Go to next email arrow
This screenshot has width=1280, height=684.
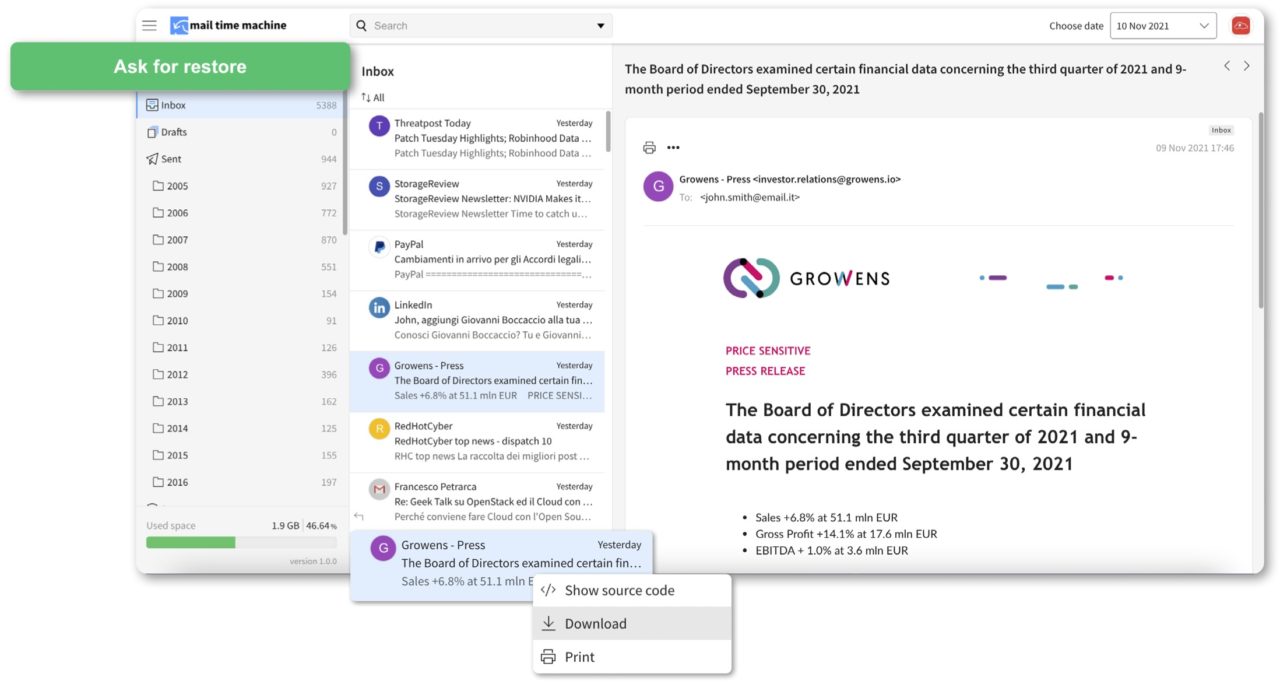(1247, 66)
